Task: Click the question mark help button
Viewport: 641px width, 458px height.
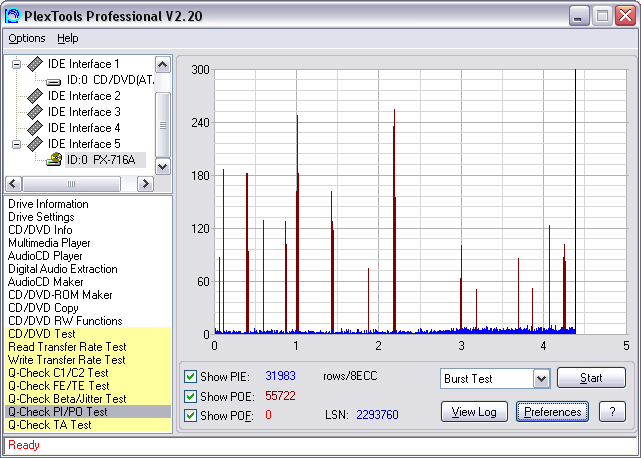Action: coord(612,412)
